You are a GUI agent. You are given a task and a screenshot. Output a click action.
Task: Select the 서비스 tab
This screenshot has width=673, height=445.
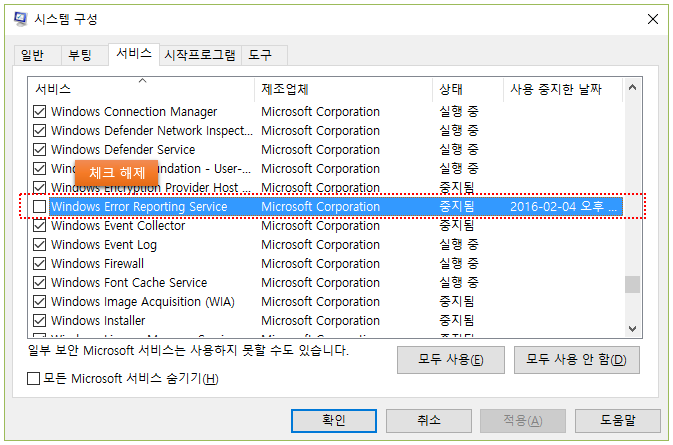click(x=134, y=54)
